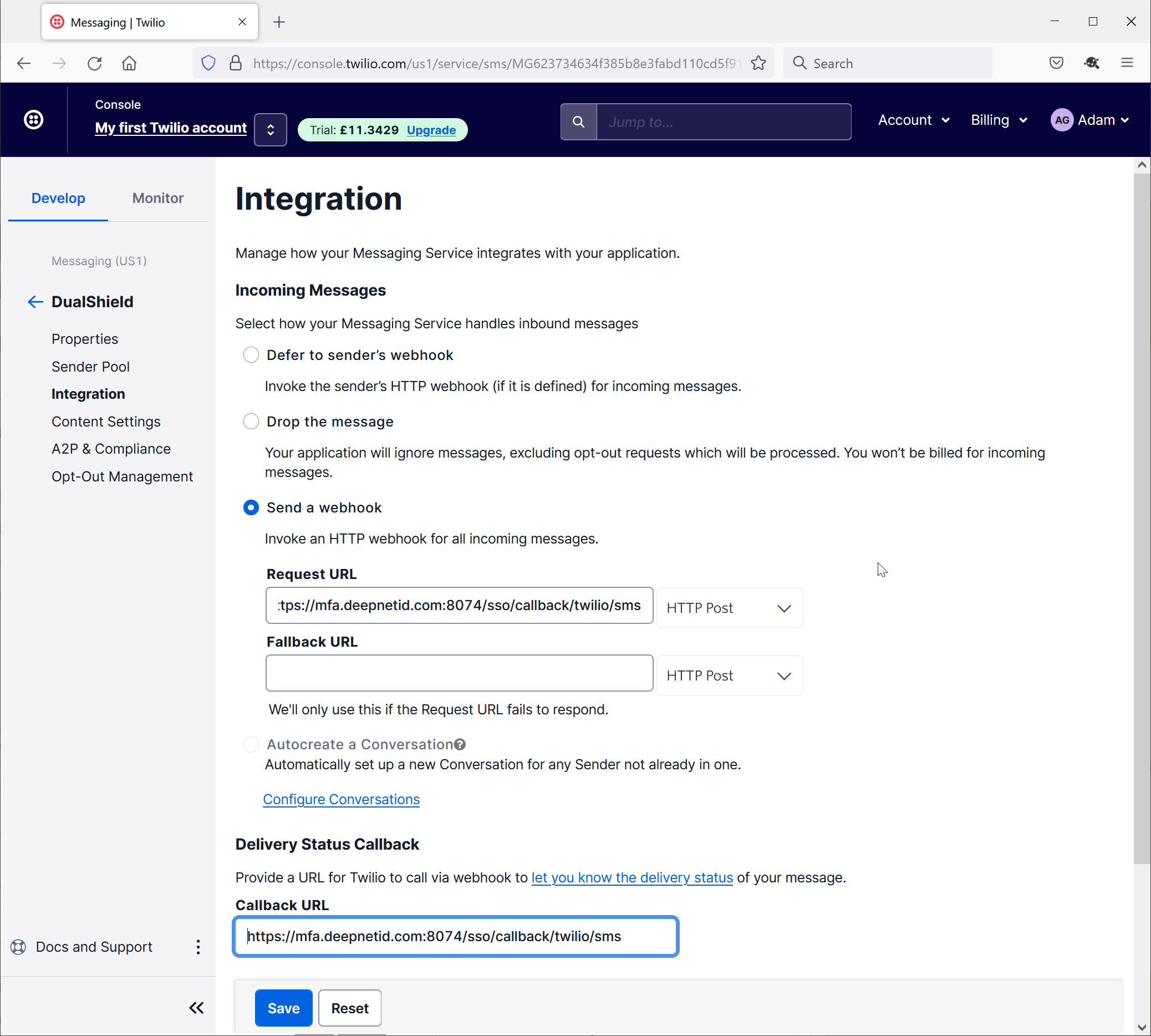
Task: Open Docs and Support options menu
Action: click(198, 947)
